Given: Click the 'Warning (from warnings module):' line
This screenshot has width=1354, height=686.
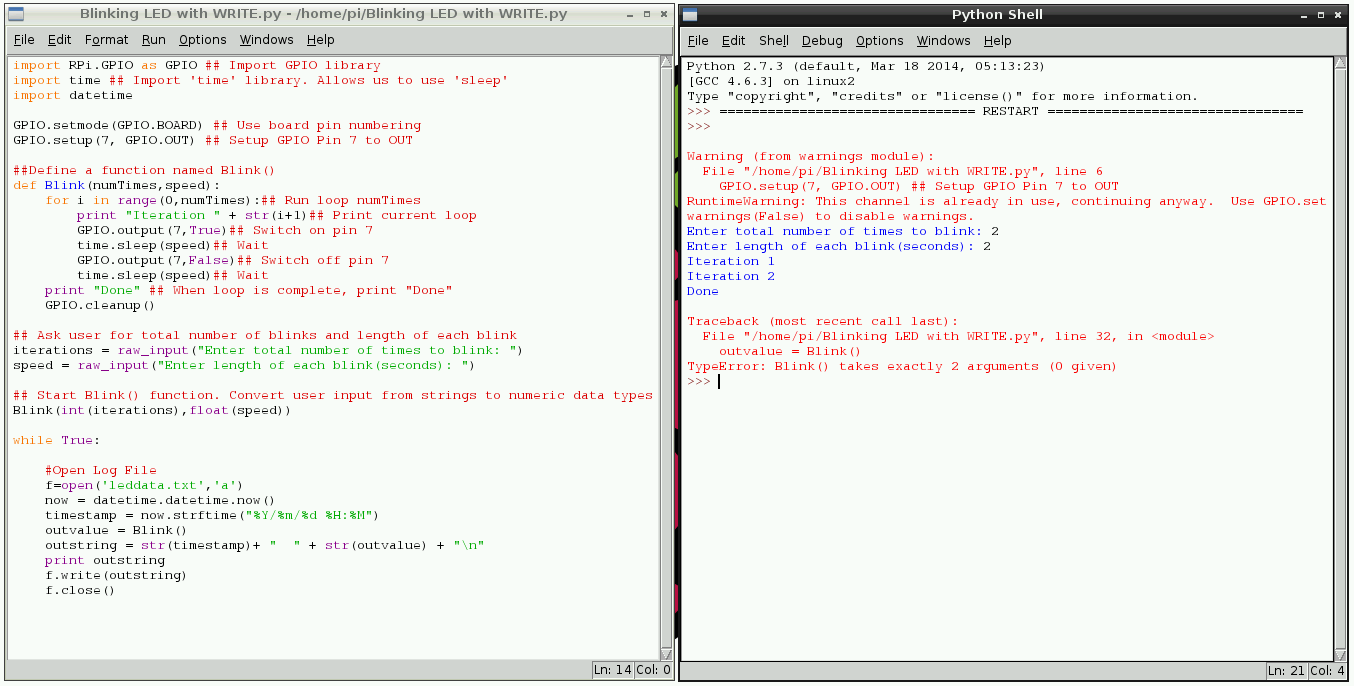Looking at the screenshot, I should click(810, 156).
